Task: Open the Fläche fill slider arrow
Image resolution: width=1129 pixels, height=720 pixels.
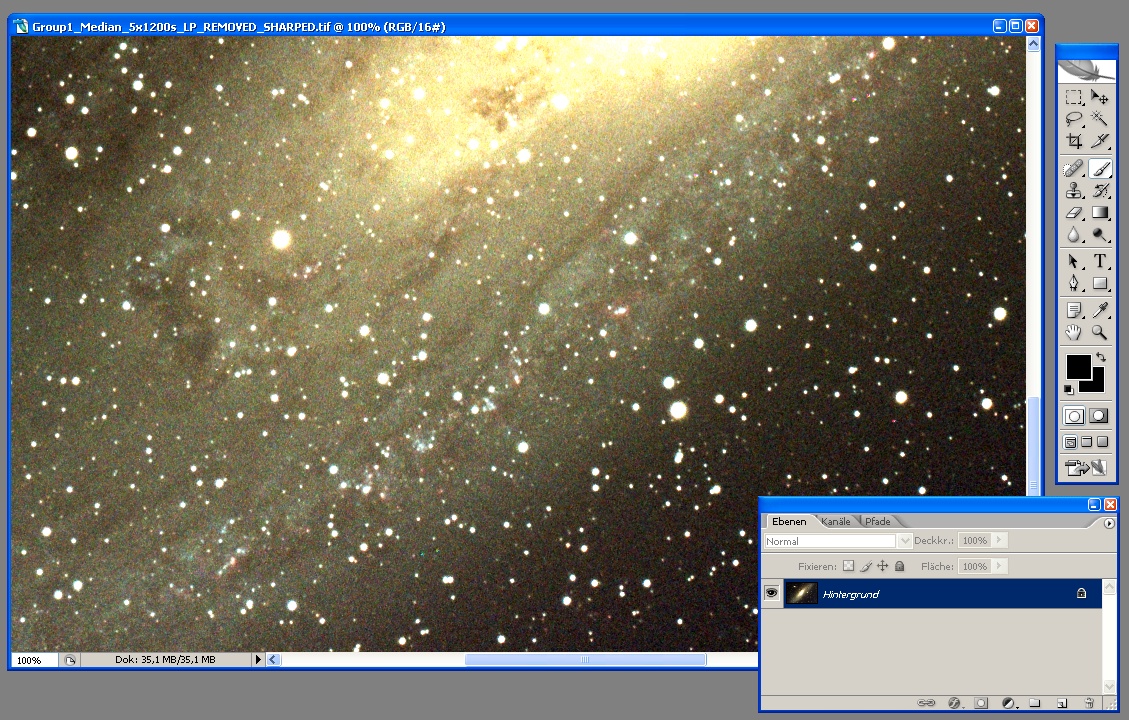Action: [999, 566]
